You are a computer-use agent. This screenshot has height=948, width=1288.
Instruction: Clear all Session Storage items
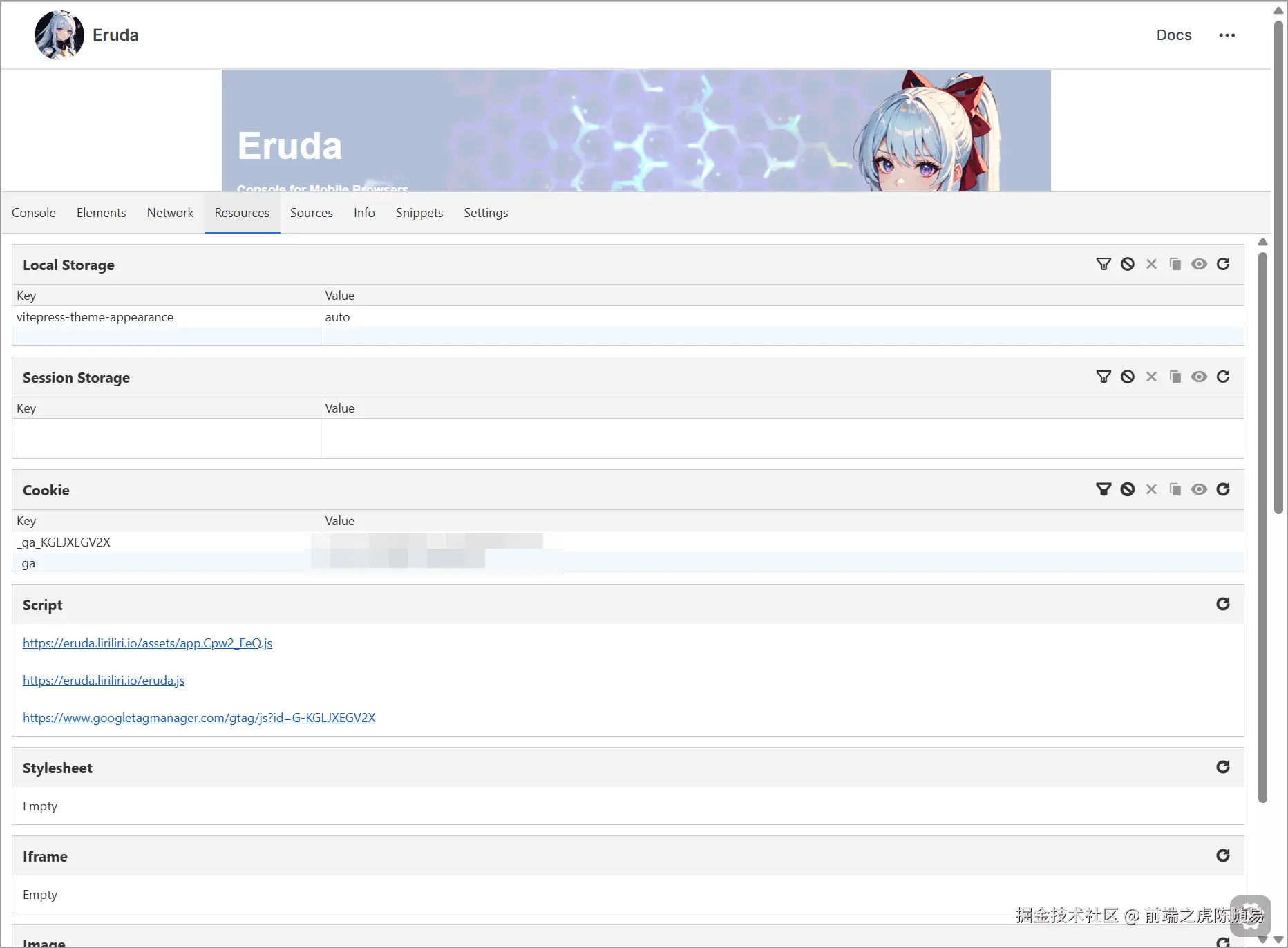(x=1128, y=377)
